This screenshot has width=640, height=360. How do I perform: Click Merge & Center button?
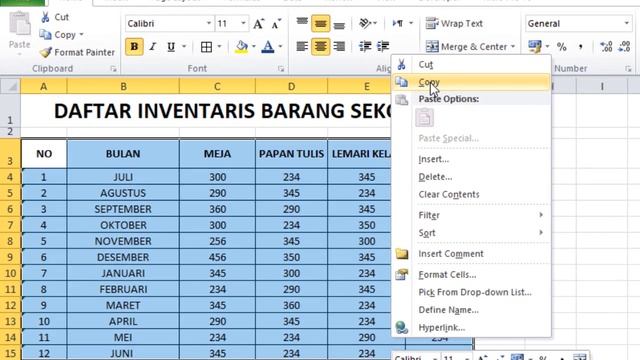(466, 47)
